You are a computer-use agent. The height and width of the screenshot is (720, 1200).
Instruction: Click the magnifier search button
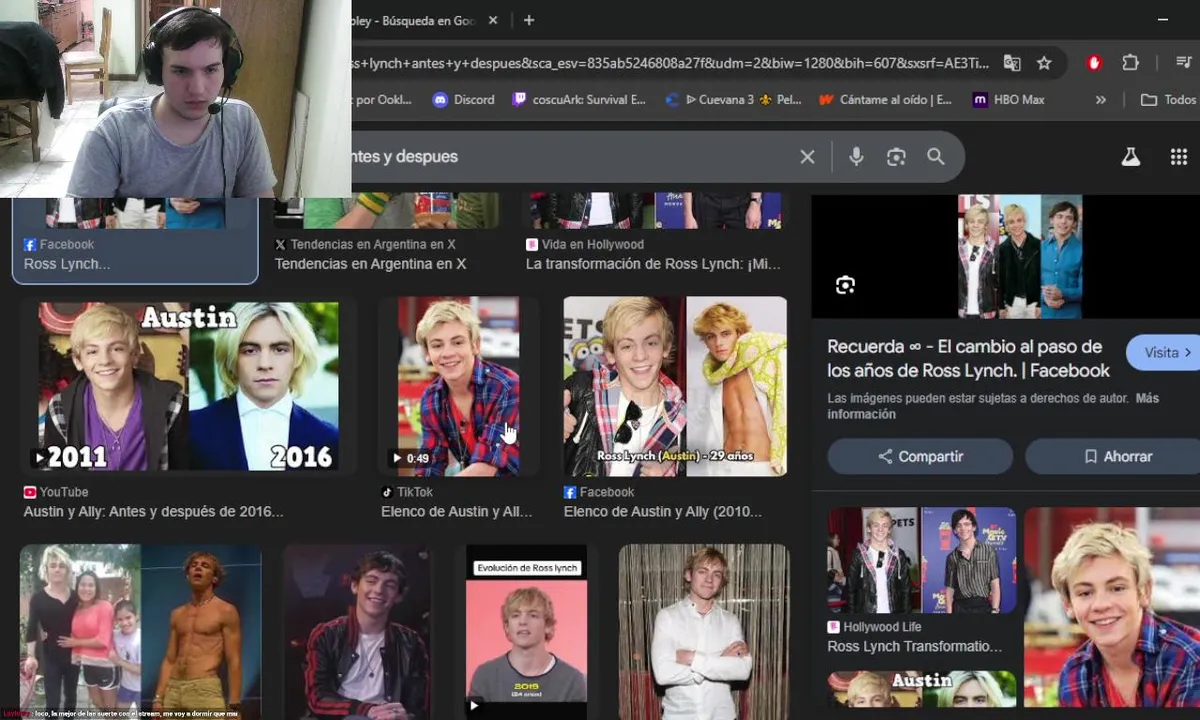coord(935,156)
